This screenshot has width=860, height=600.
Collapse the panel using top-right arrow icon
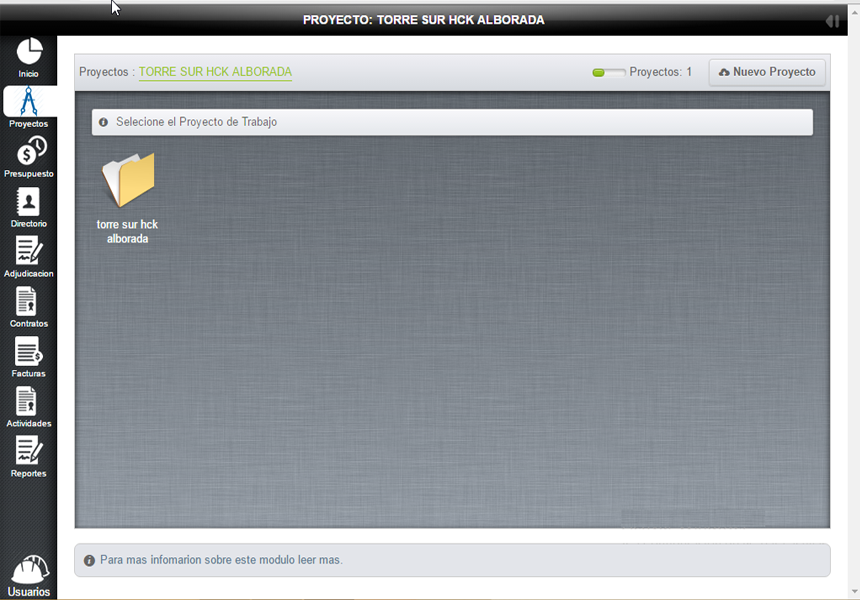[831, 21]
